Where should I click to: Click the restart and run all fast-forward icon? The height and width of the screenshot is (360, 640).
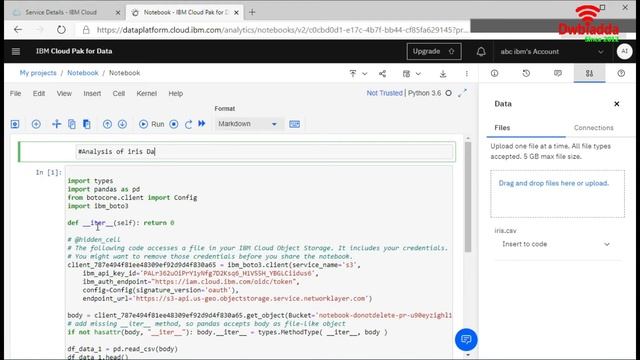[x=202, y=124]
